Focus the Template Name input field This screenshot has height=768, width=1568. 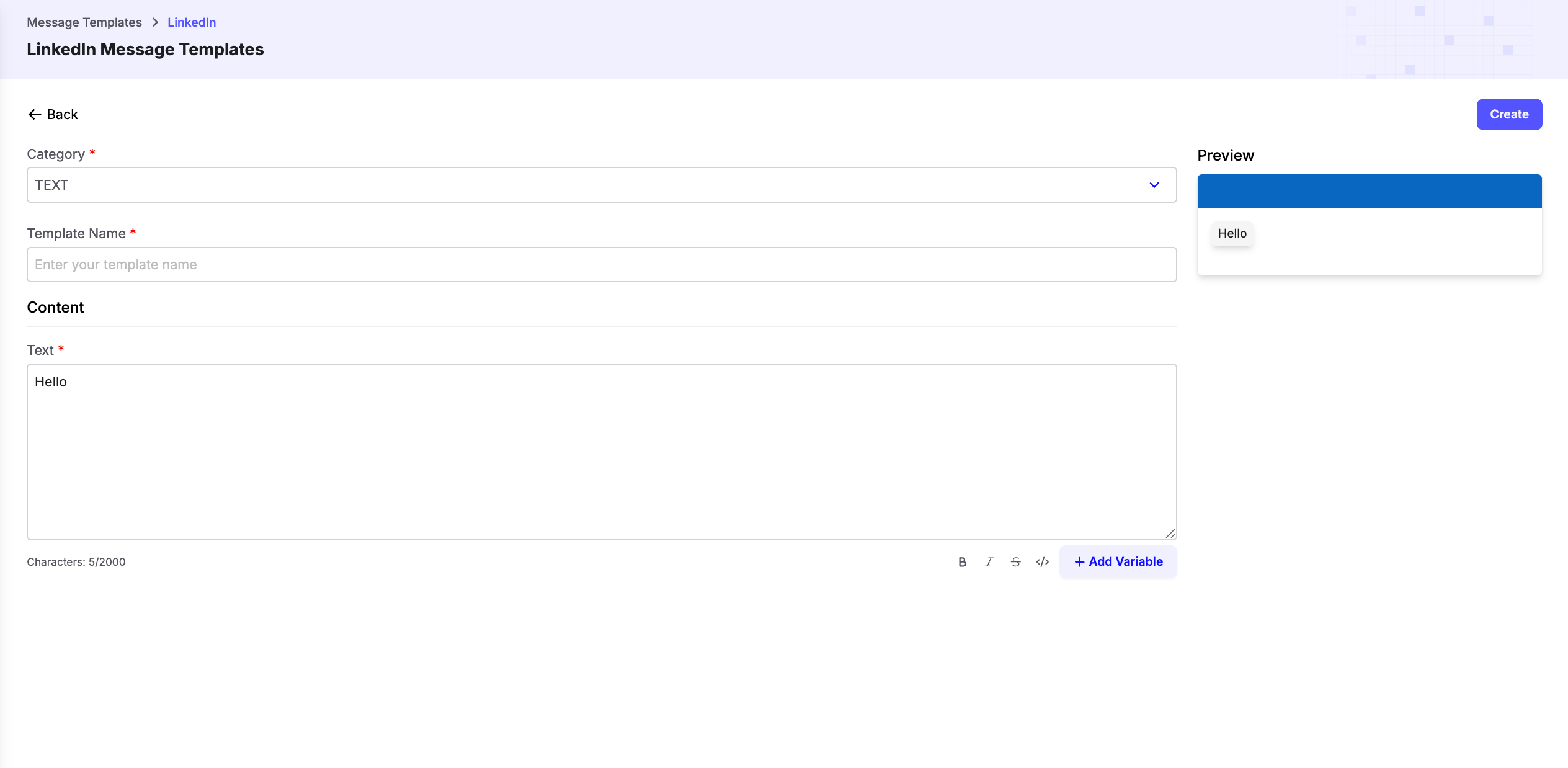click(x=602, y=265)
